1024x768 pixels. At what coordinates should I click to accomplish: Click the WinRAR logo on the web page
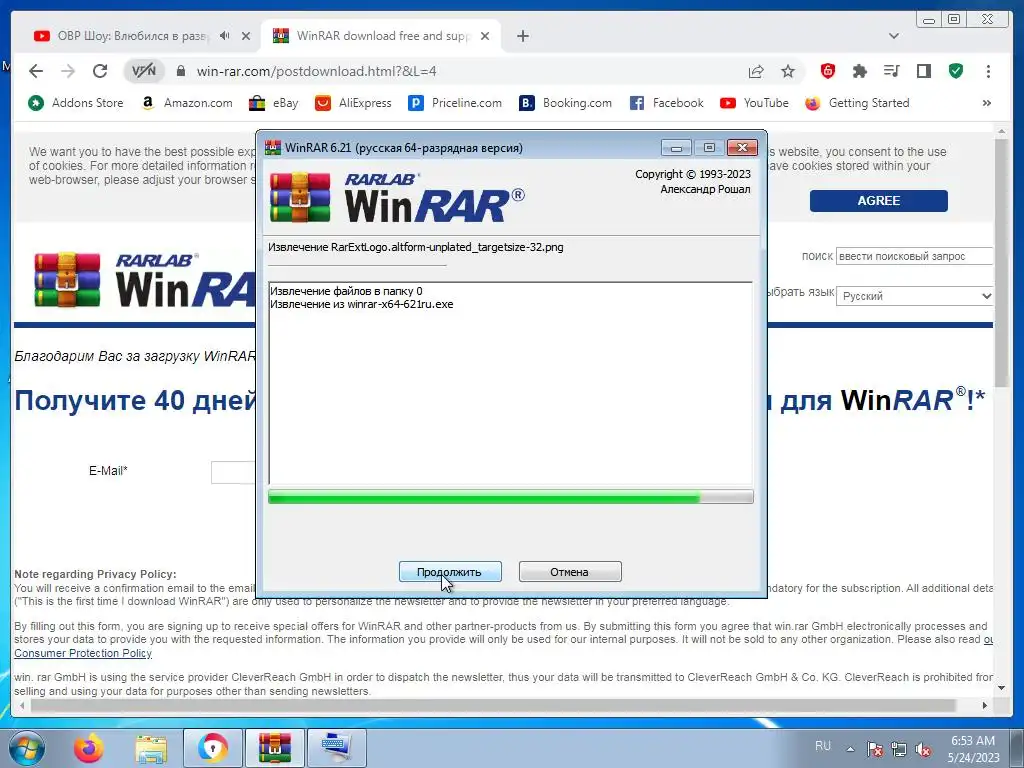(x=144, y=280)
